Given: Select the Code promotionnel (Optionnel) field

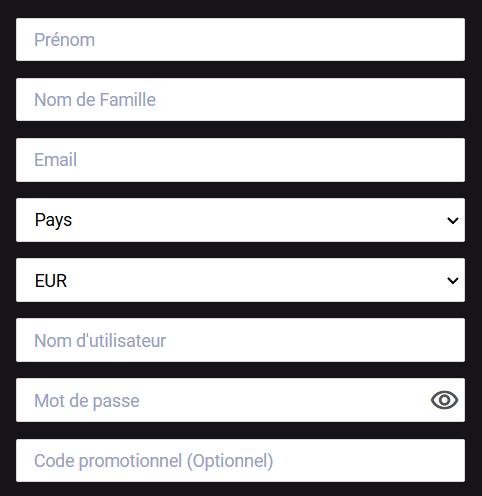Looking at the screenshot, I should click(240, 460).
